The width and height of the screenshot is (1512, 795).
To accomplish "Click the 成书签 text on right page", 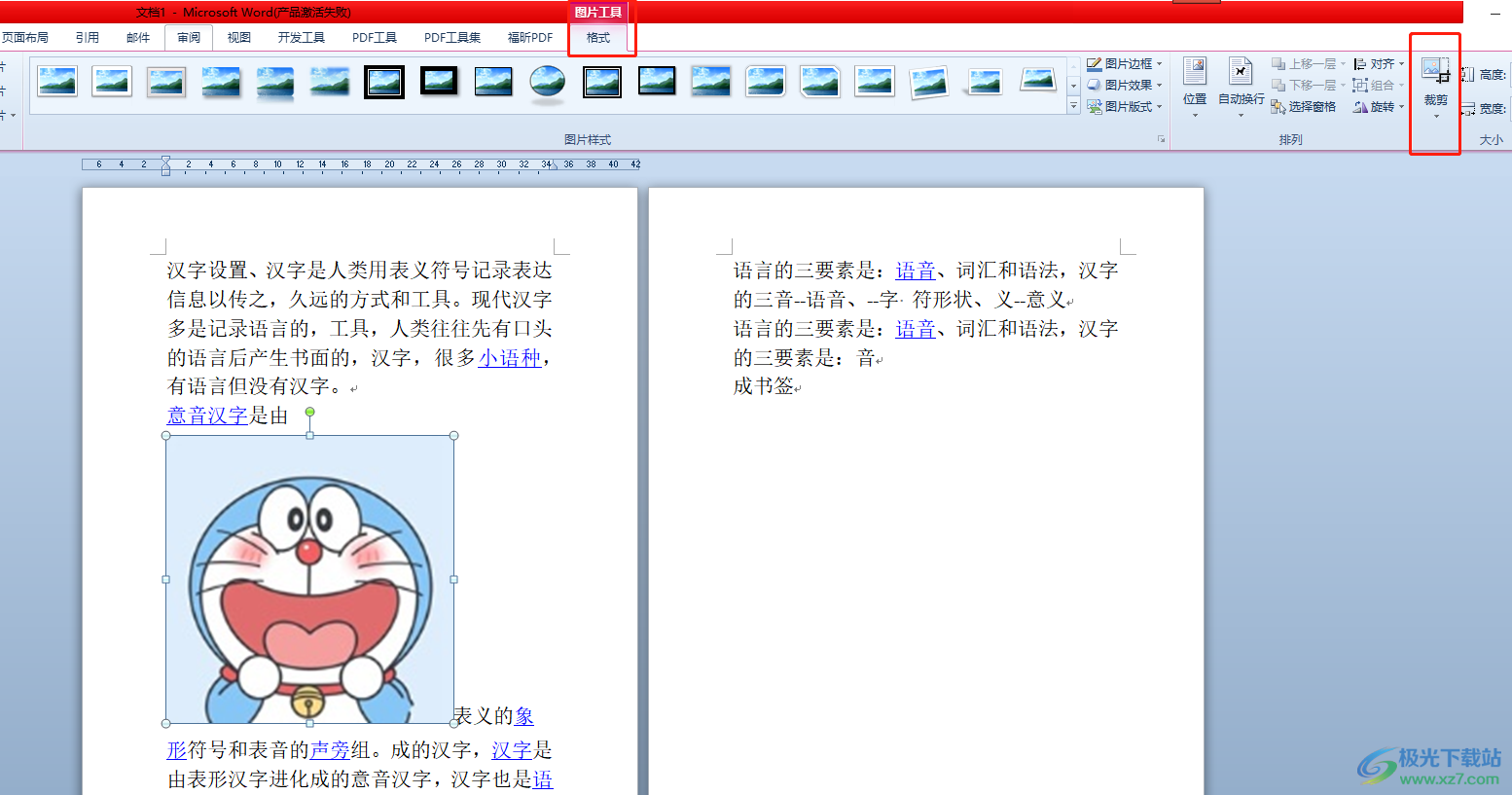I will coord(764,386).
